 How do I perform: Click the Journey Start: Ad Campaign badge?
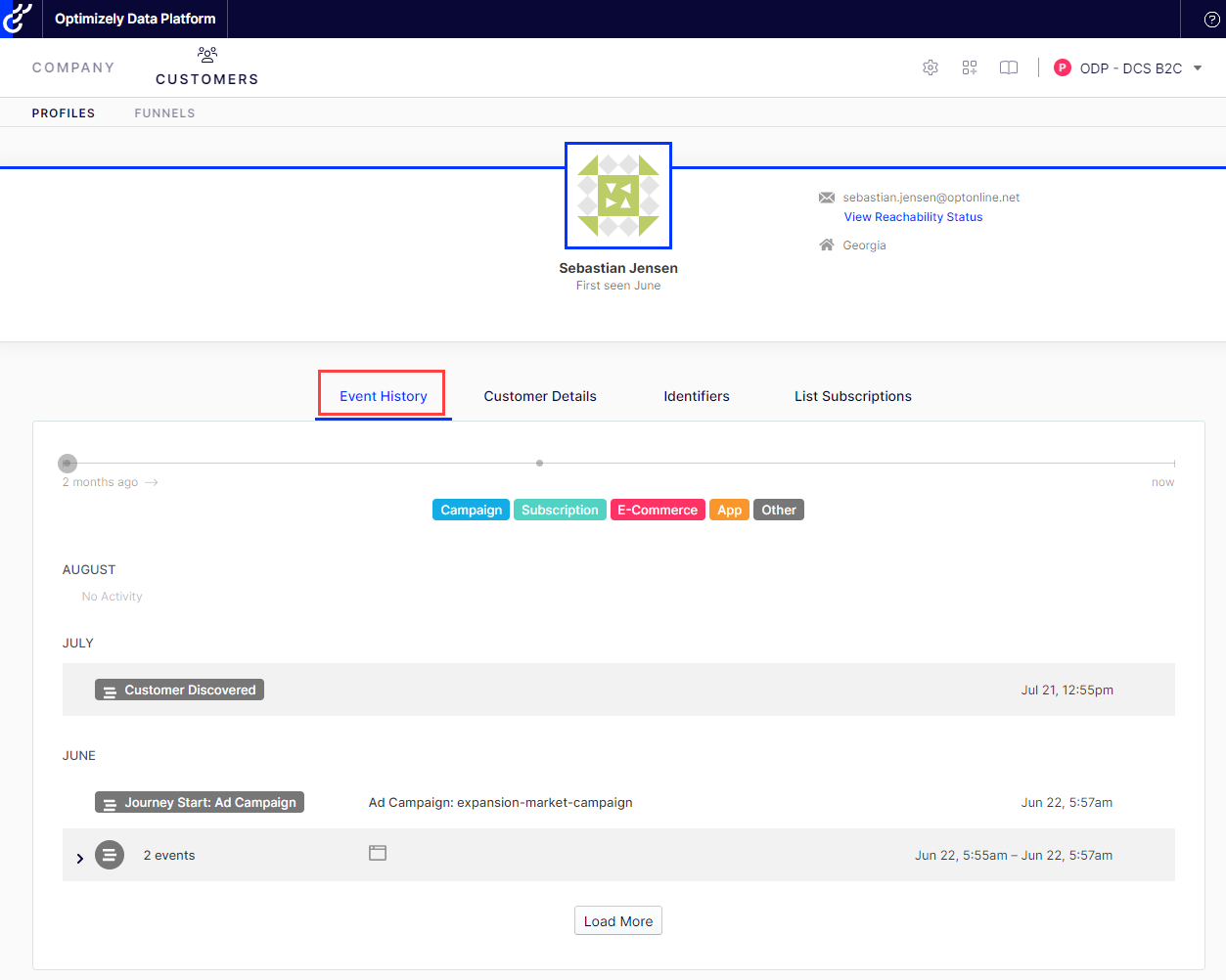(200, 802)
